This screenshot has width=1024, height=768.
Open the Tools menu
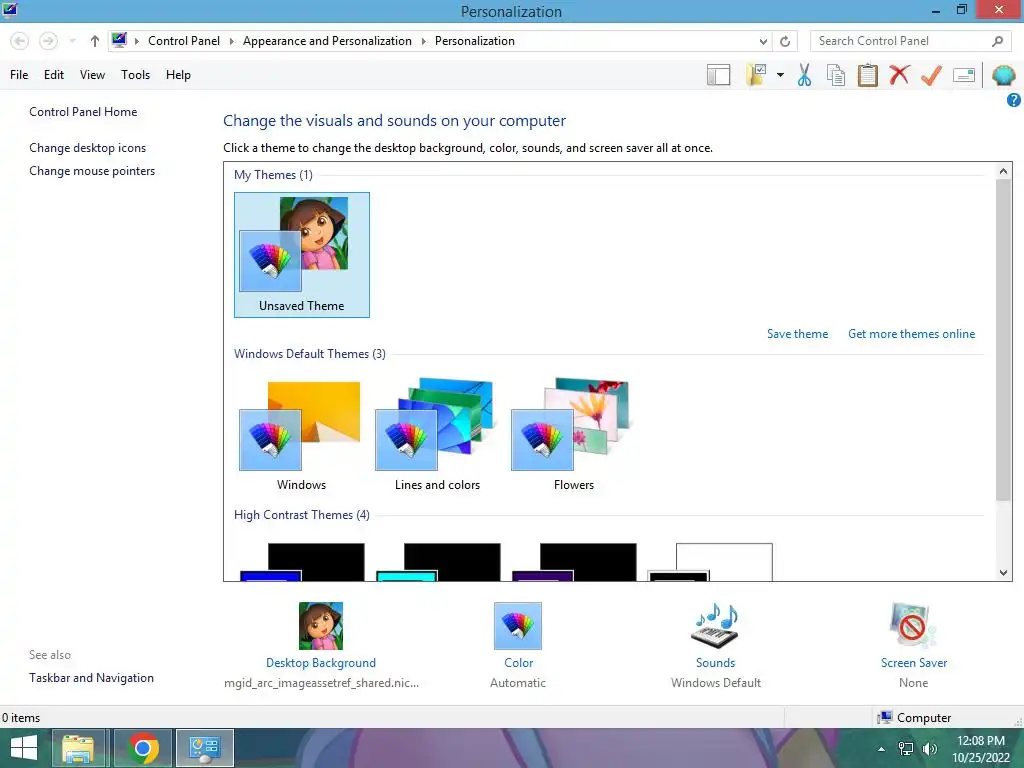tap(135, 75)
